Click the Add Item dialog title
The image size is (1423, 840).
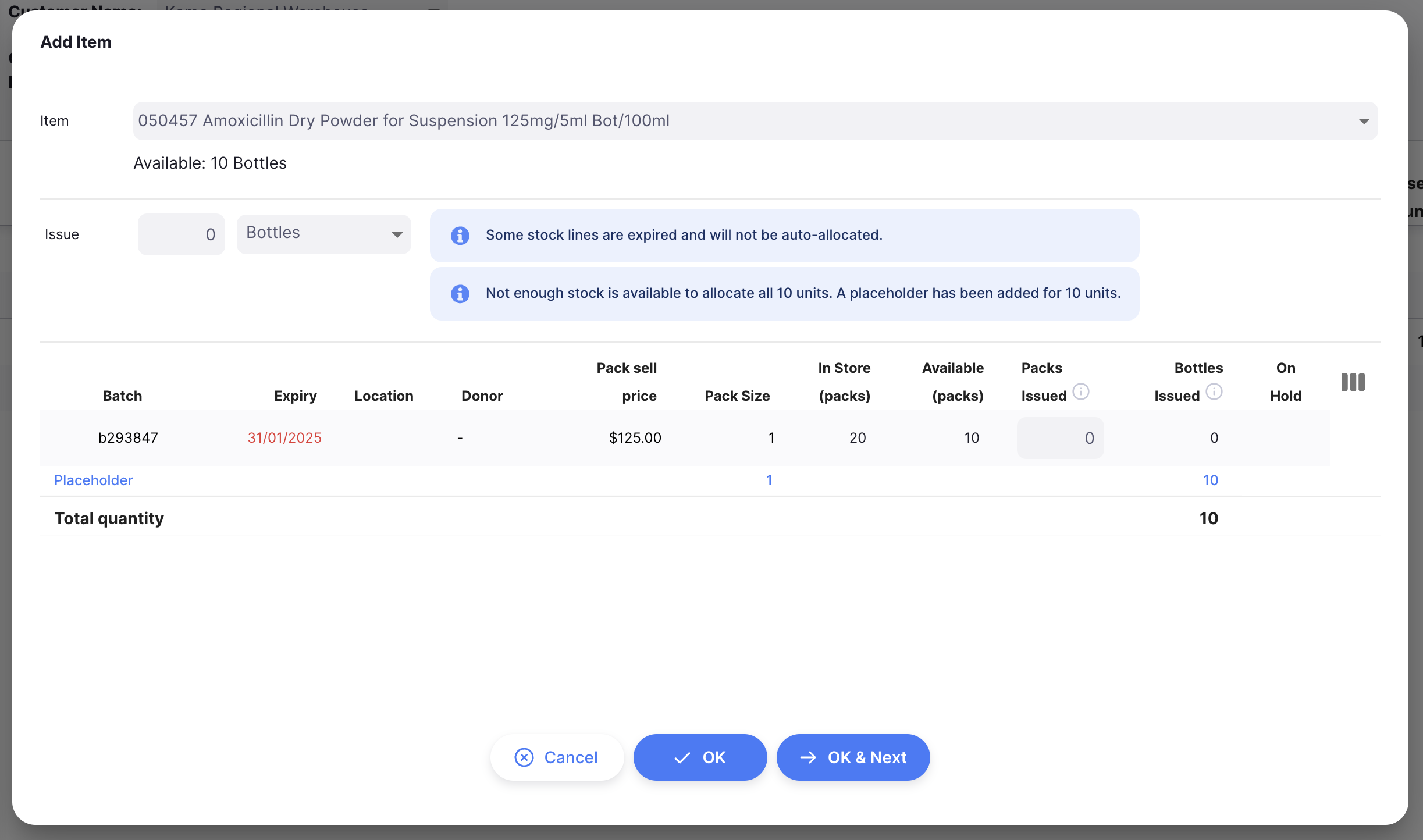pyautogui.click(x=76, y=42)
